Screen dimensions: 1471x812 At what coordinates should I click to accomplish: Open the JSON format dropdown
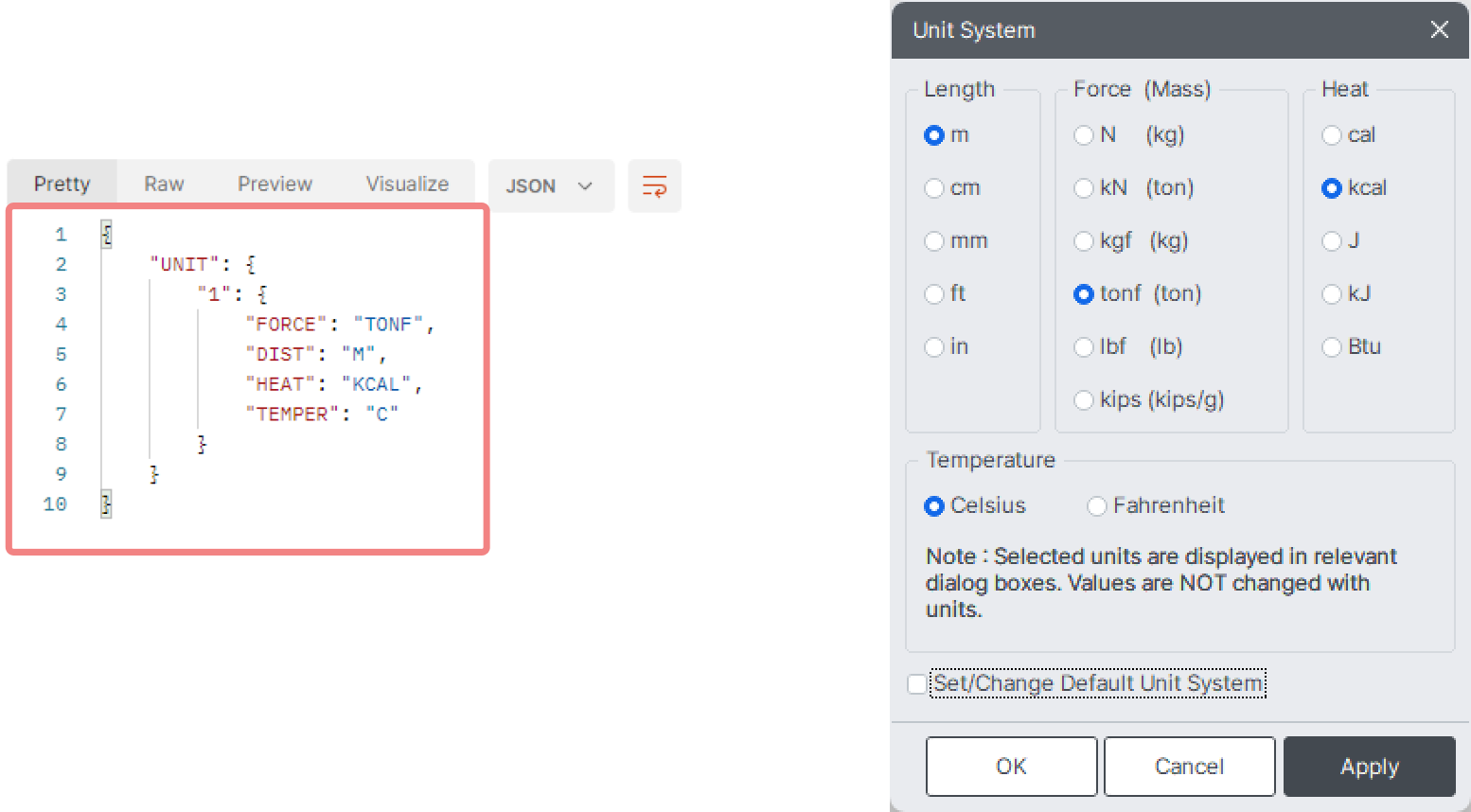coord(550,185)
